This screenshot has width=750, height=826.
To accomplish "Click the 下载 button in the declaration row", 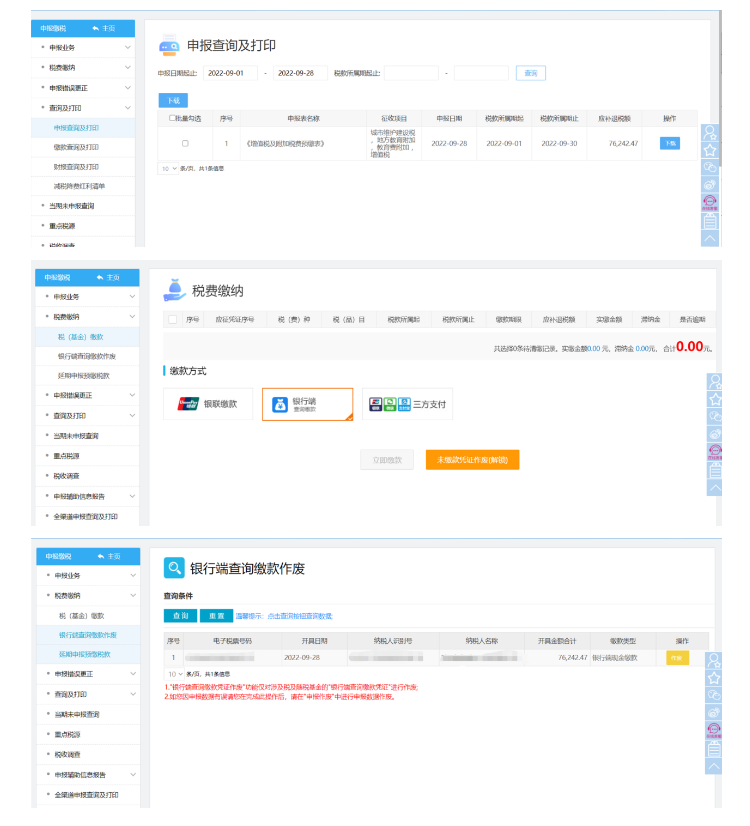I will (x=670, y=143).
